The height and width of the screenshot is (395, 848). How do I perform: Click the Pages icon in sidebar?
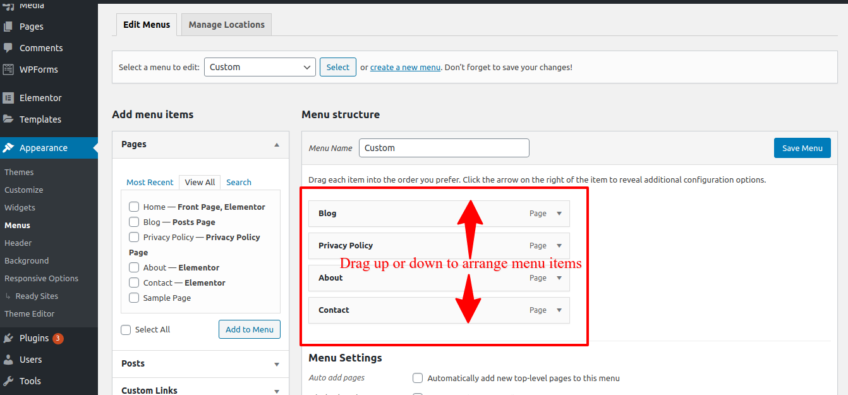point(8,27)
